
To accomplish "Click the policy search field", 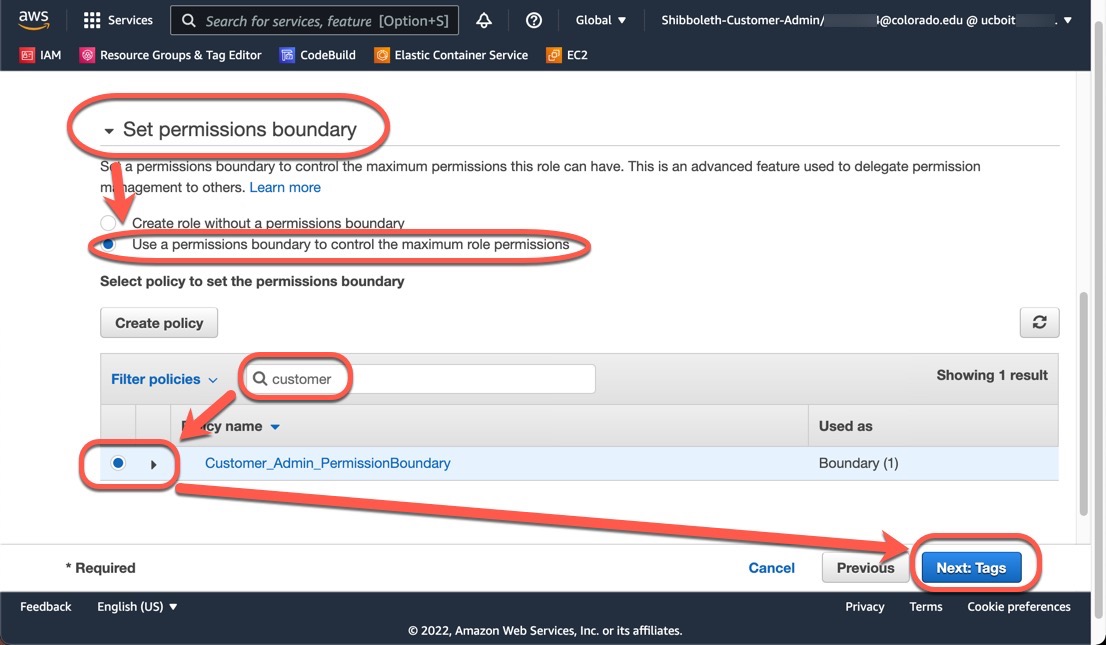I will pyautogui.click(x=420, y=379).
